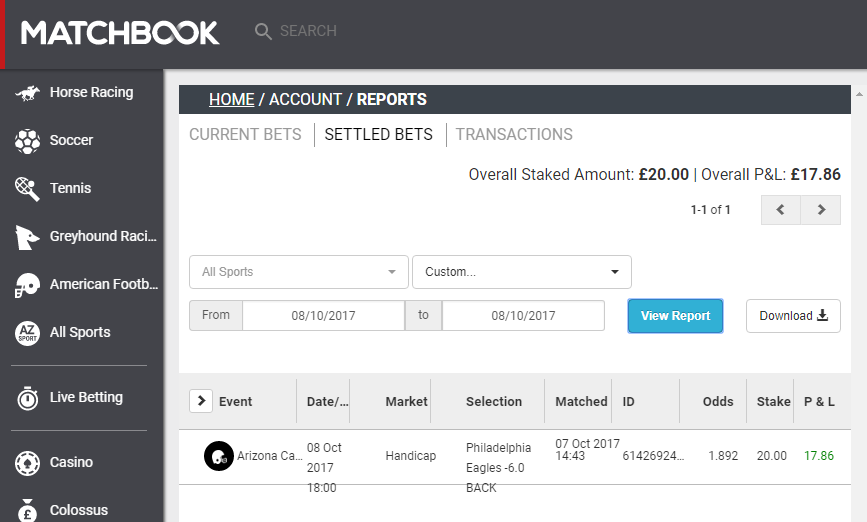Open the Casino chip icon
This screenshot has height=522, width=867.
(x=27, y=463)
